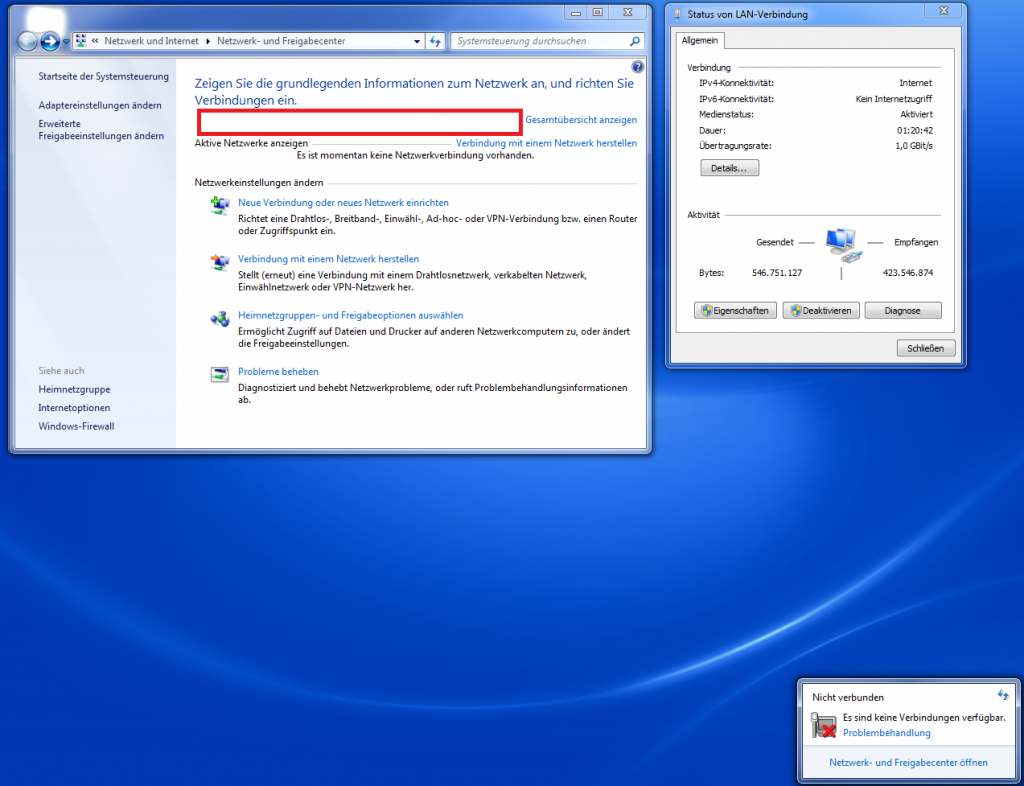Screen dimensions: 1024x786
Task: Close the Status von LAN-Verbindung dialog
Action: tap(944, 12)
